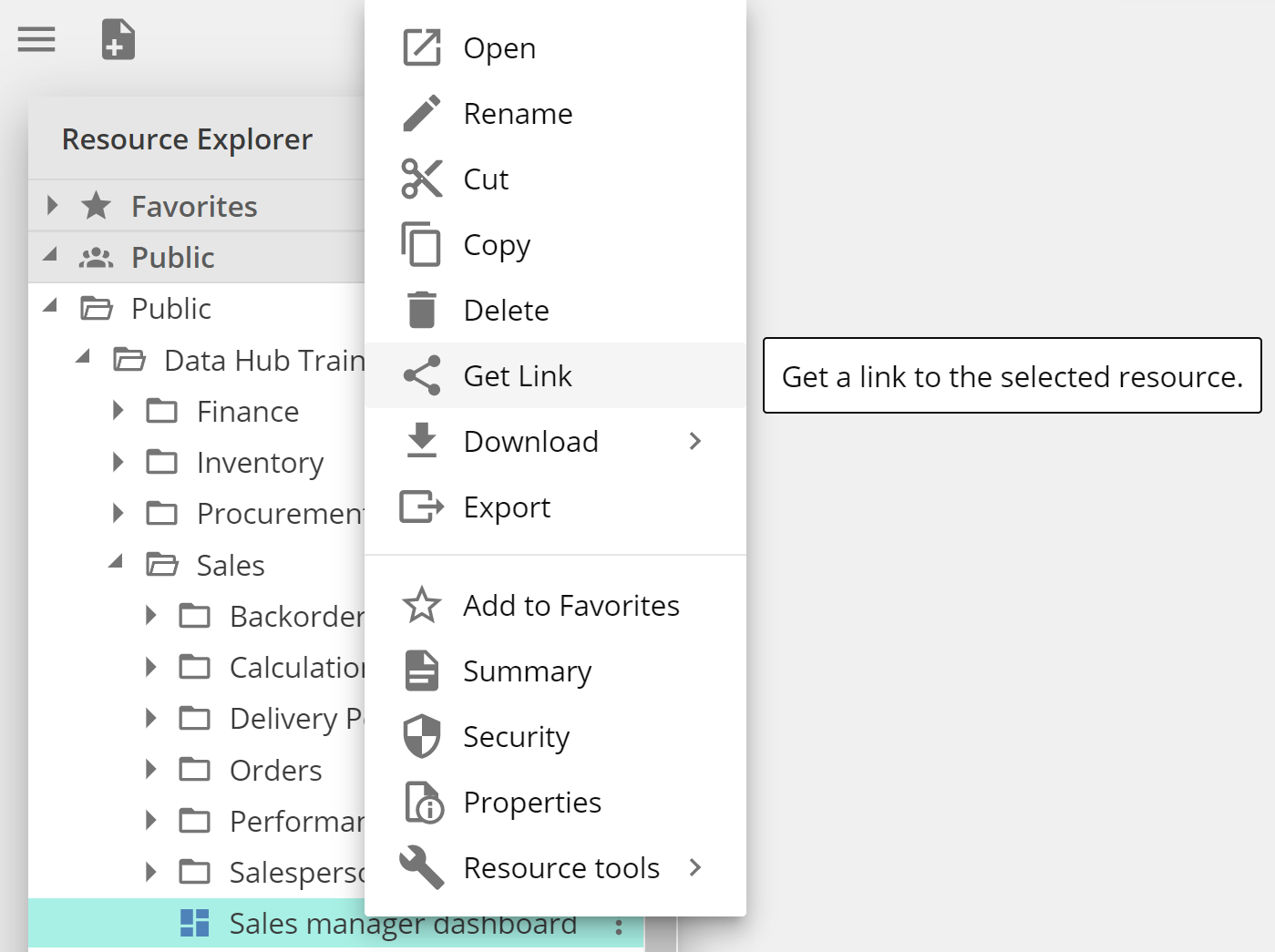
Task: Expand the Finance folder
Action: [x=118, y=411]
